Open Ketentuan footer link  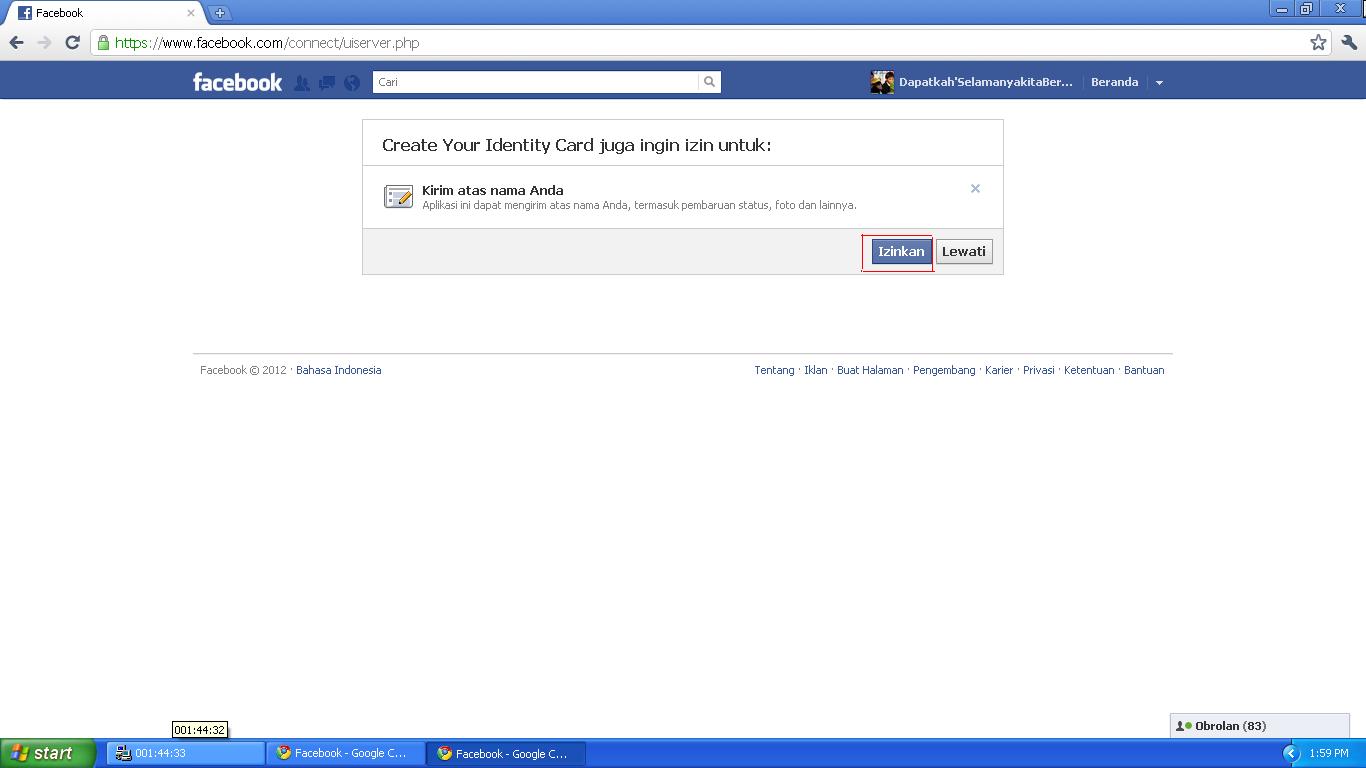point(1089,370)
